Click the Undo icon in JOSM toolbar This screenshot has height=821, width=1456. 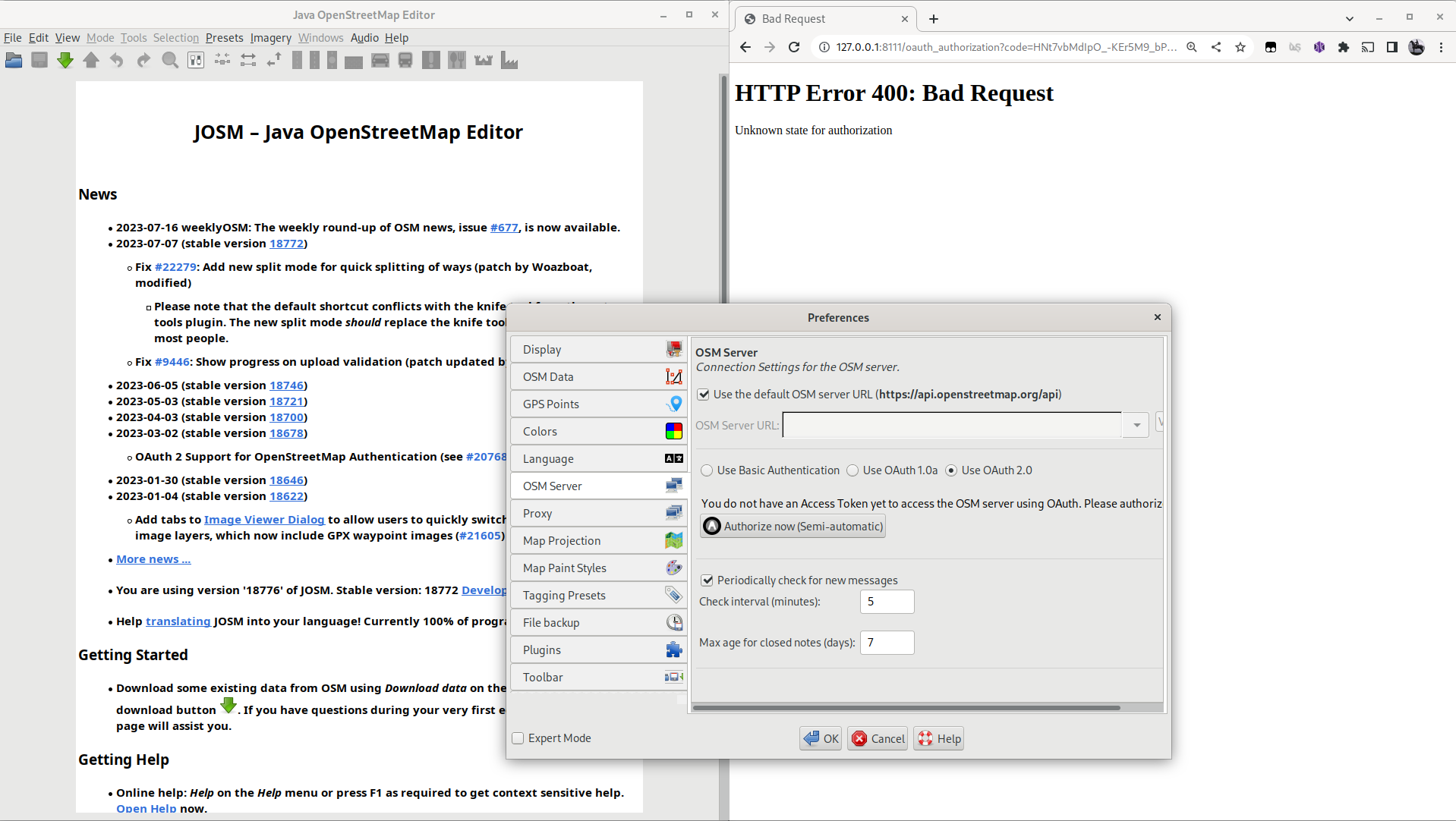(117, 61)
